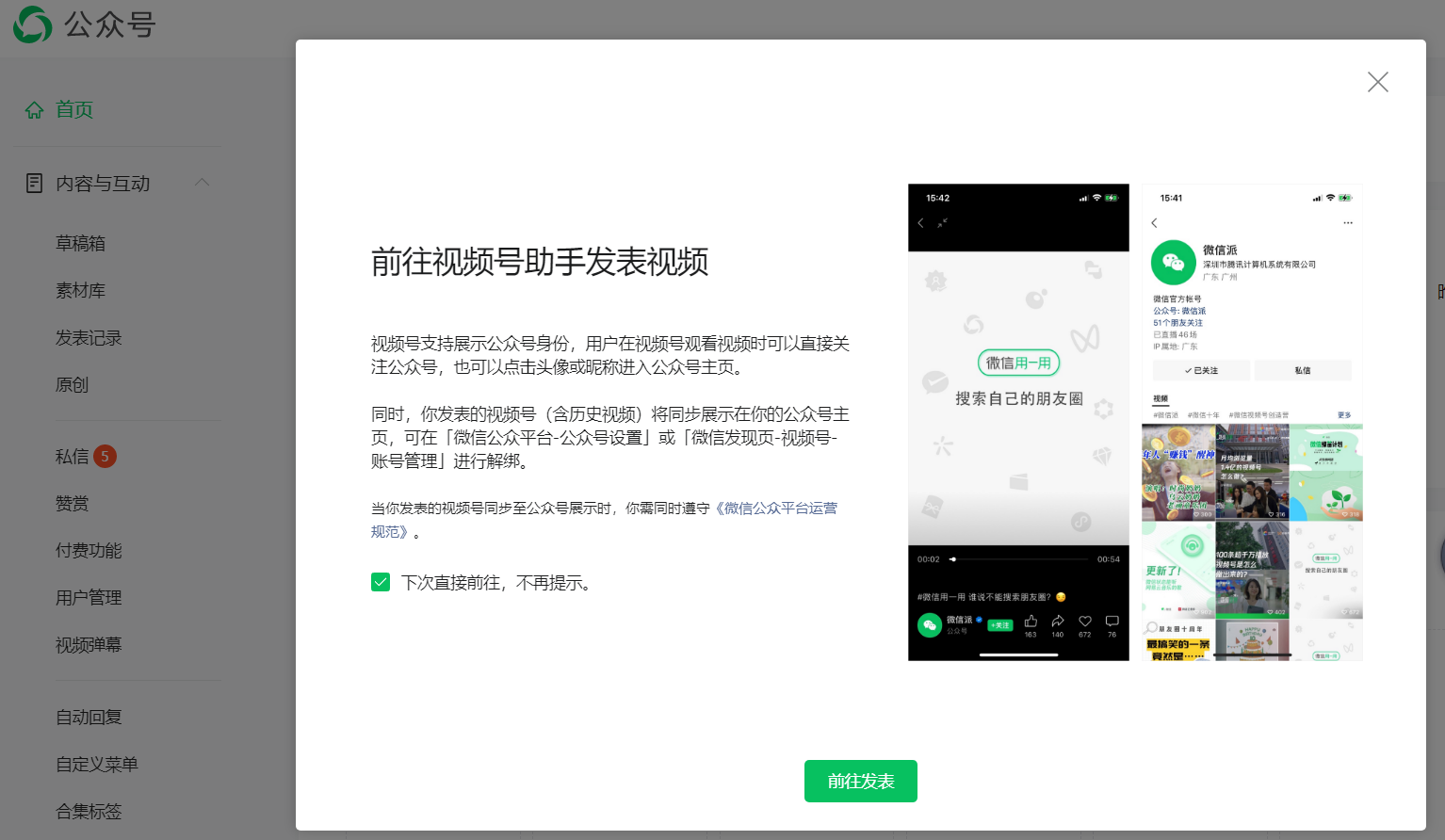
Task: Click the 公众号 logo icon
Action: click(33, 24)
